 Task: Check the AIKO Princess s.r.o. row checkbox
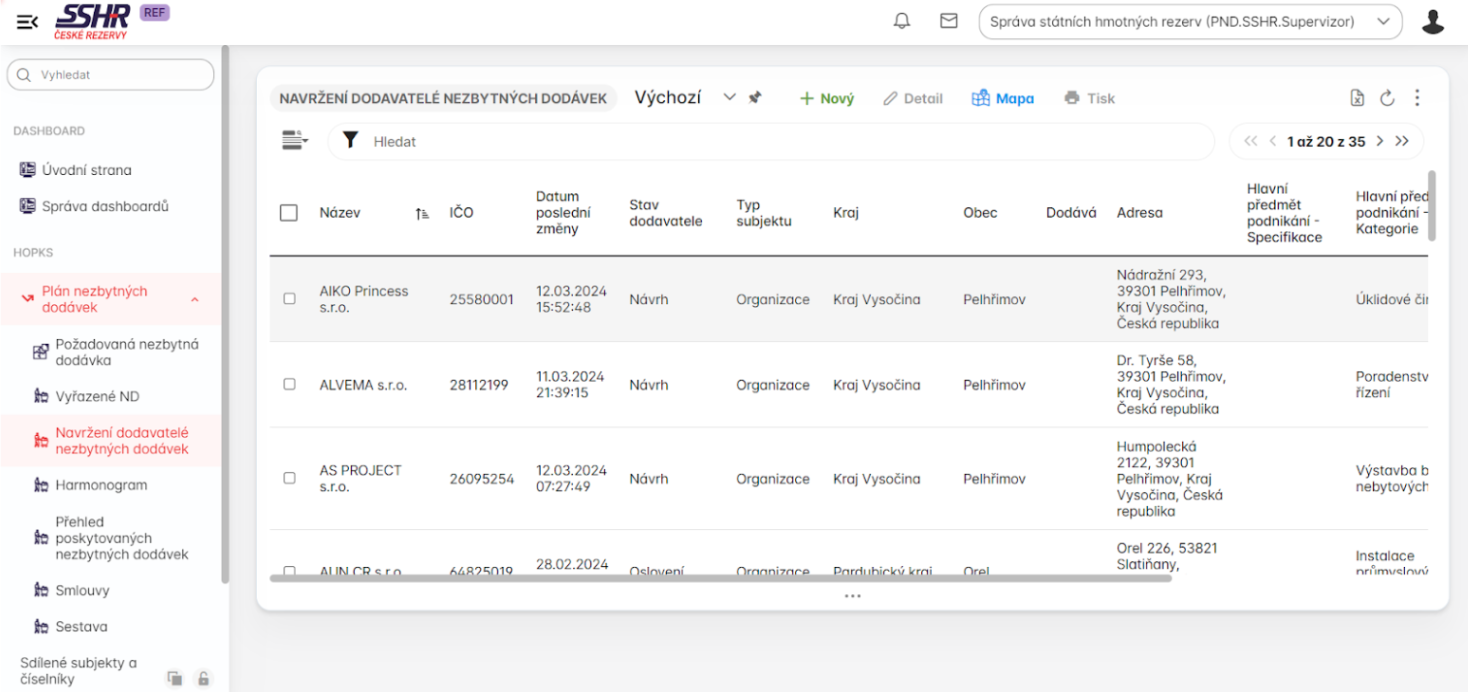(289, 299)
